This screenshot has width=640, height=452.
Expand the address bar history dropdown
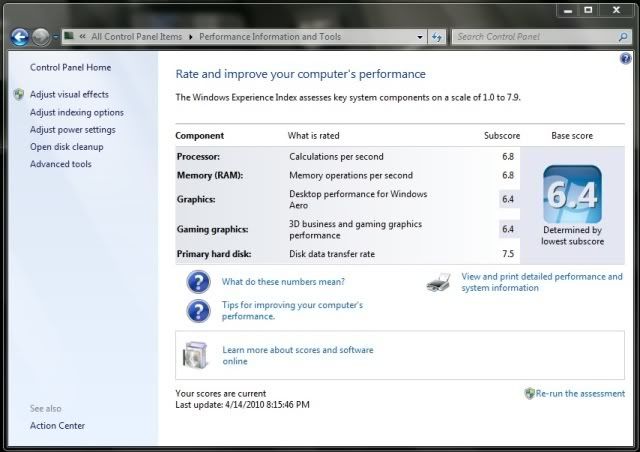point(420,37)
